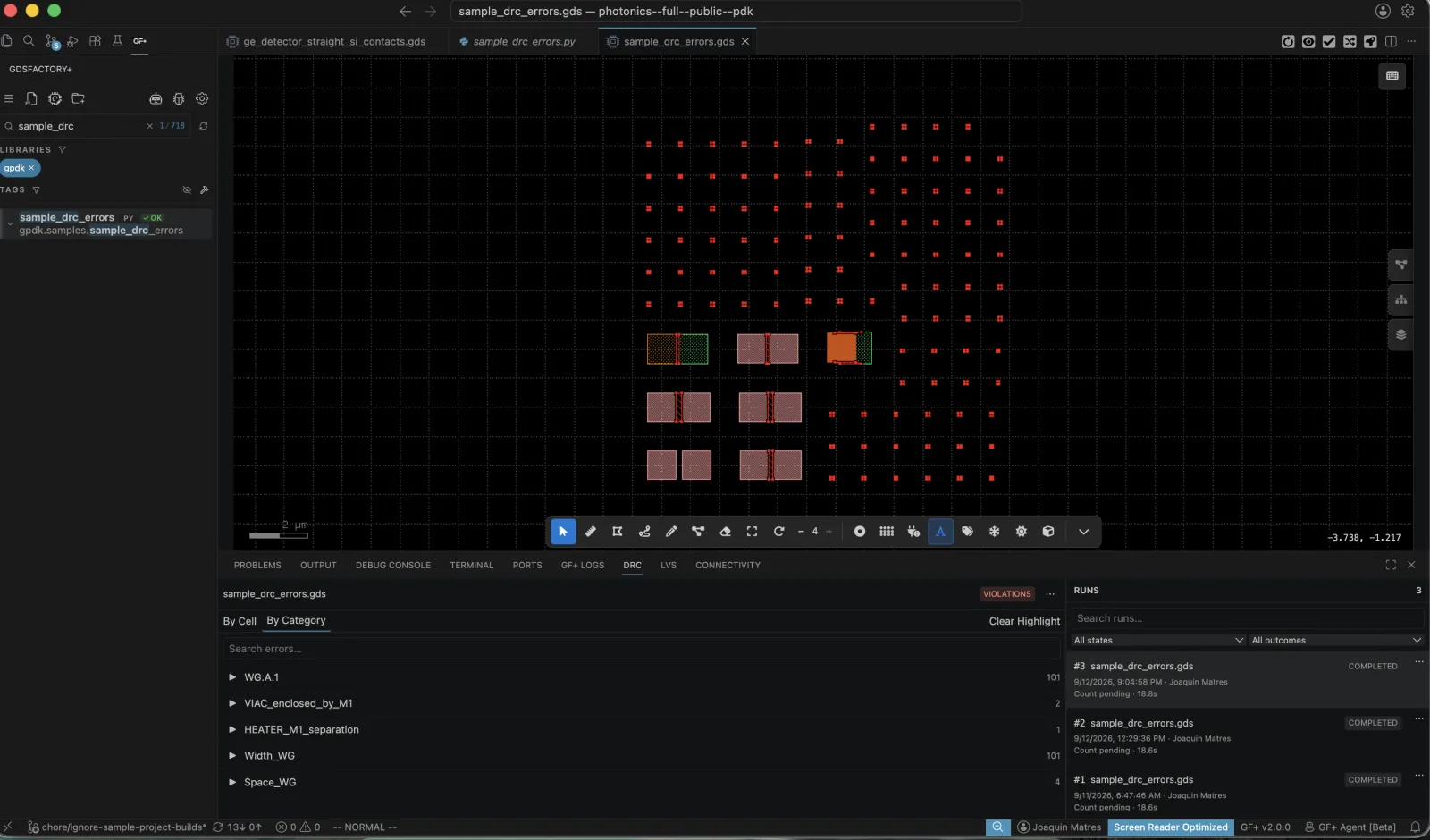Open the keyboard shortcuts button on canvas

tap(1392, 76)
